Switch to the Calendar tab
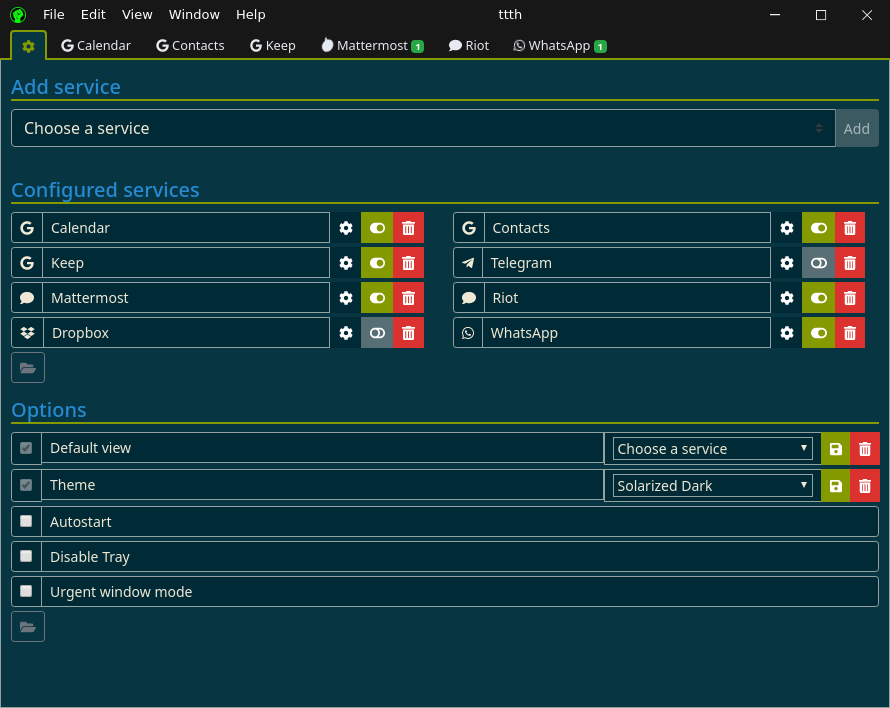The height and width of the screenshot is (708, 890). pyautogui.click(x=96, y=45)
